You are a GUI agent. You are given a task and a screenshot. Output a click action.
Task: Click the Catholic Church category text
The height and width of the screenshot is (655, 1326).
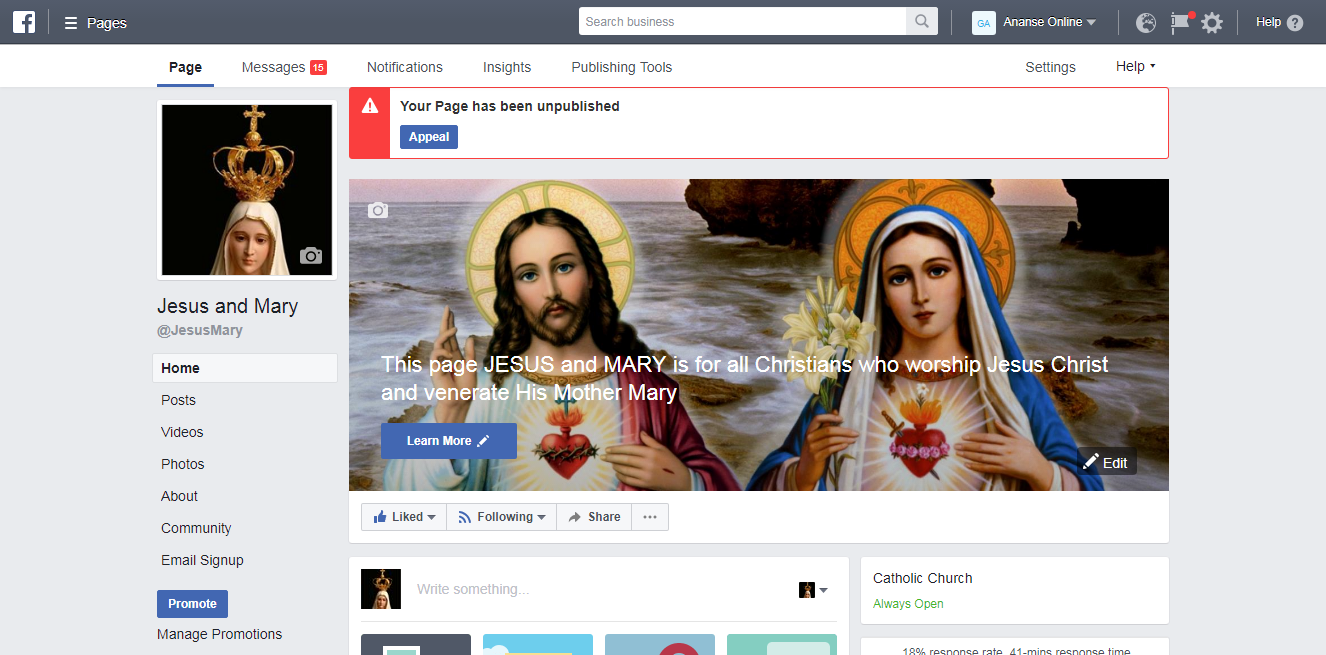point(923,578)
